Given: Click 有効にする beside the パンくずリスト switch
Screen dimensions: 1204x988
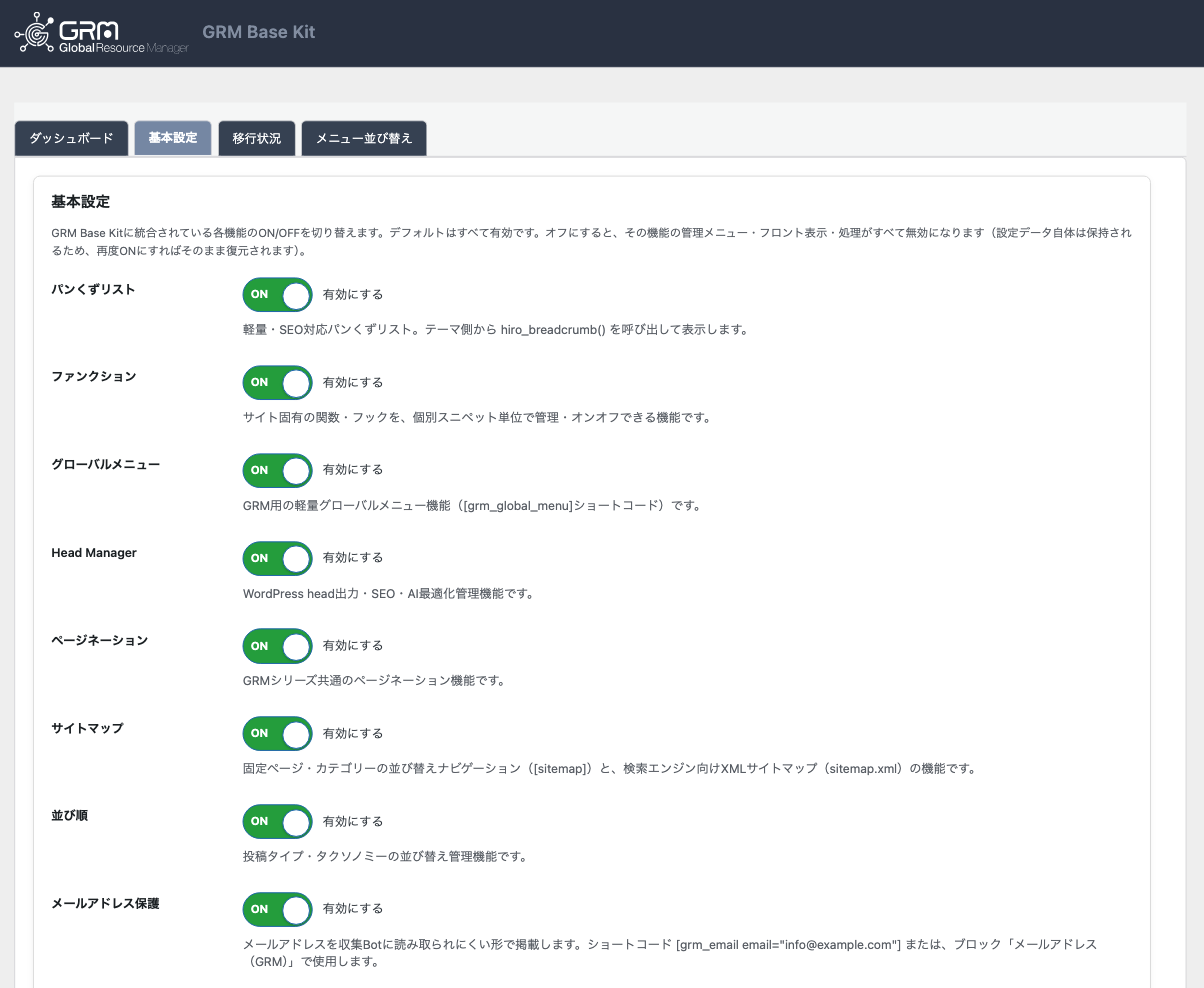Looking at the screenshot, I should [x=353, y=295].
